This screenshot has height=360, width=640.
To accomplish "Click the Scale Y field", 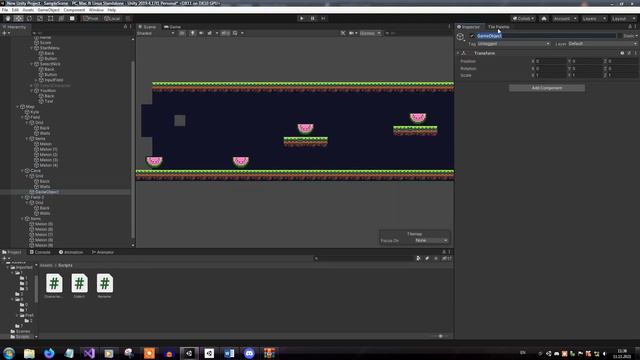I will 587,76.
